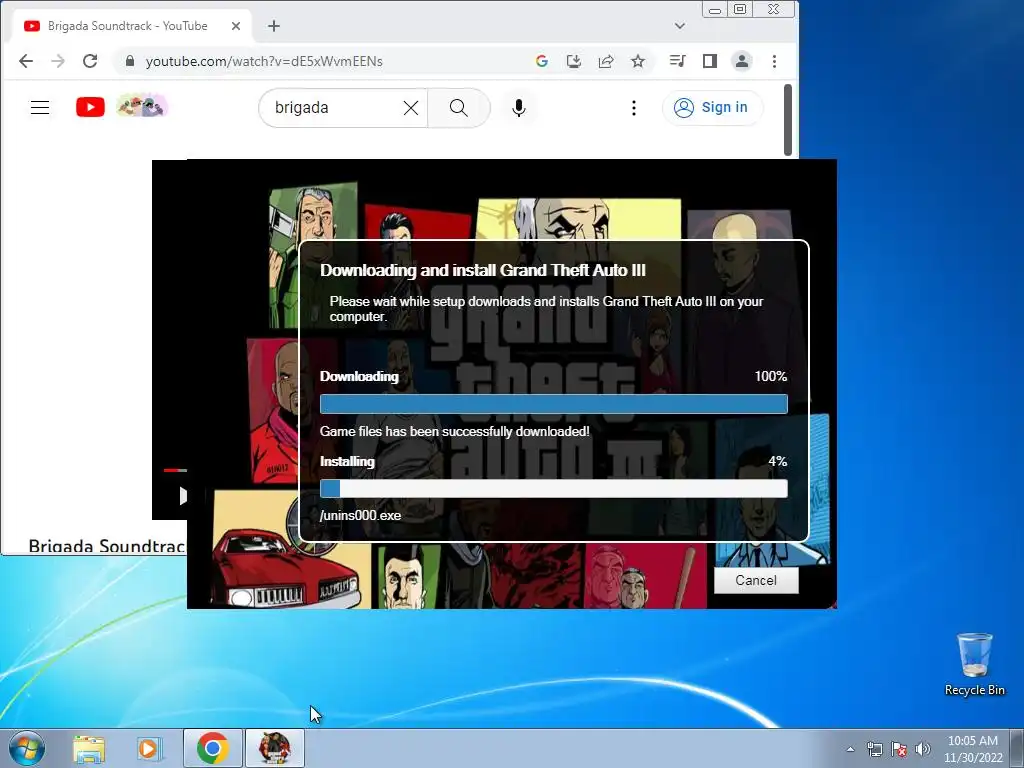Minimize the Chrome window

coord(715,10)
